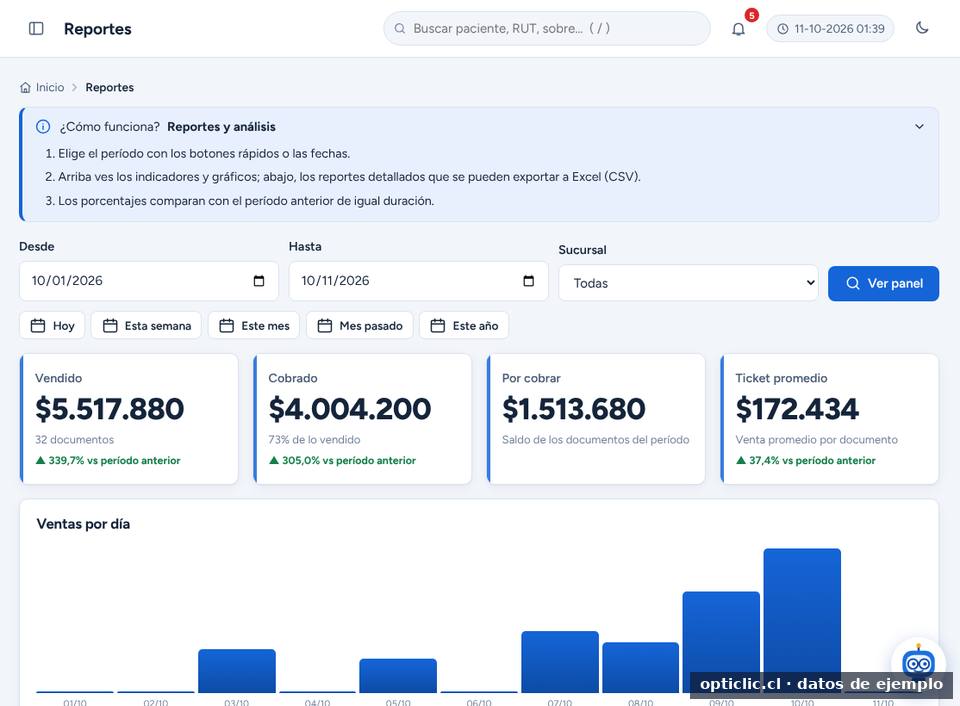Open the Sucursal dropdown
This screenshot has height=706, width=960.
pyautogui.click(x=688, y=283)
